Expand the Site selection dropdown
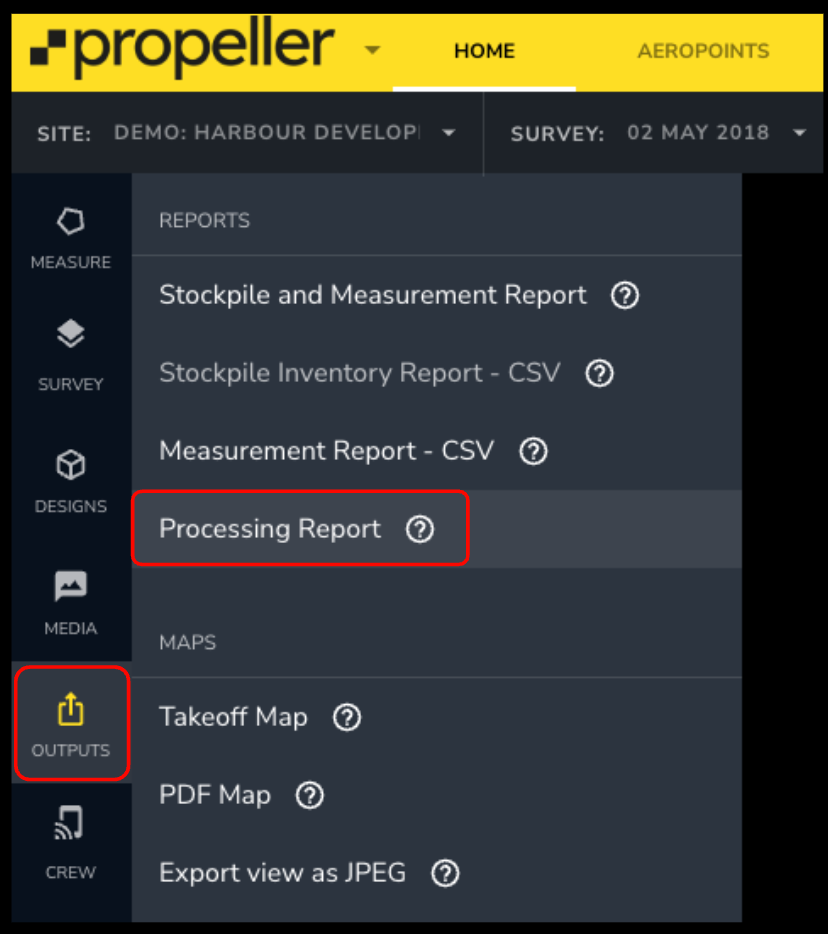The image size is (828, 934). [x=448, y=133]
